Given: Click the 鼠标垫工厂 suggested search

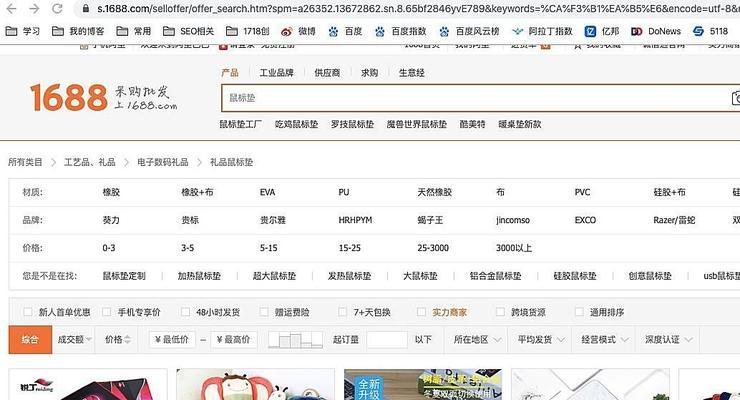Looking at the screenshot, I should pyautogui.click(x=241, y=124).
